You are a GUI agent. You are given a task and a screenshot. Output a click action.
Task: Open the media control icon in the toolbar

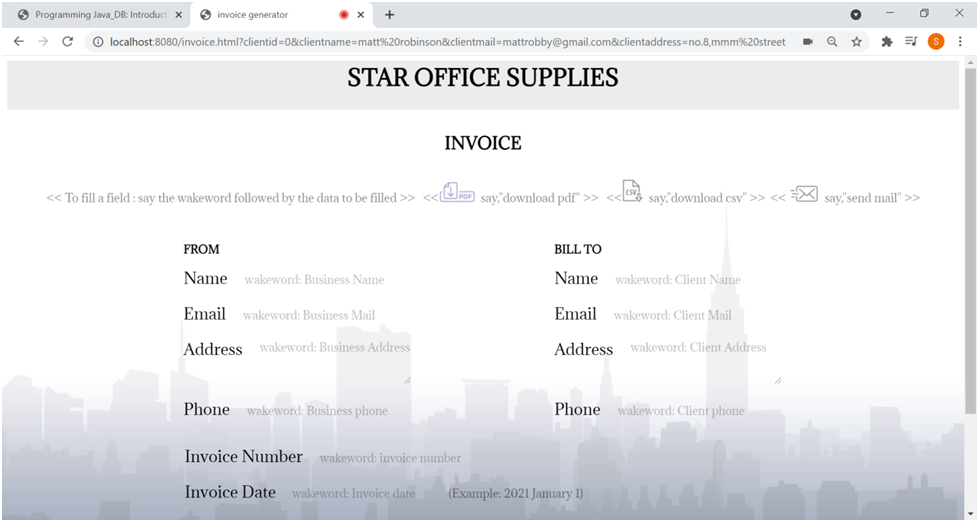click(x=912, y=42)
